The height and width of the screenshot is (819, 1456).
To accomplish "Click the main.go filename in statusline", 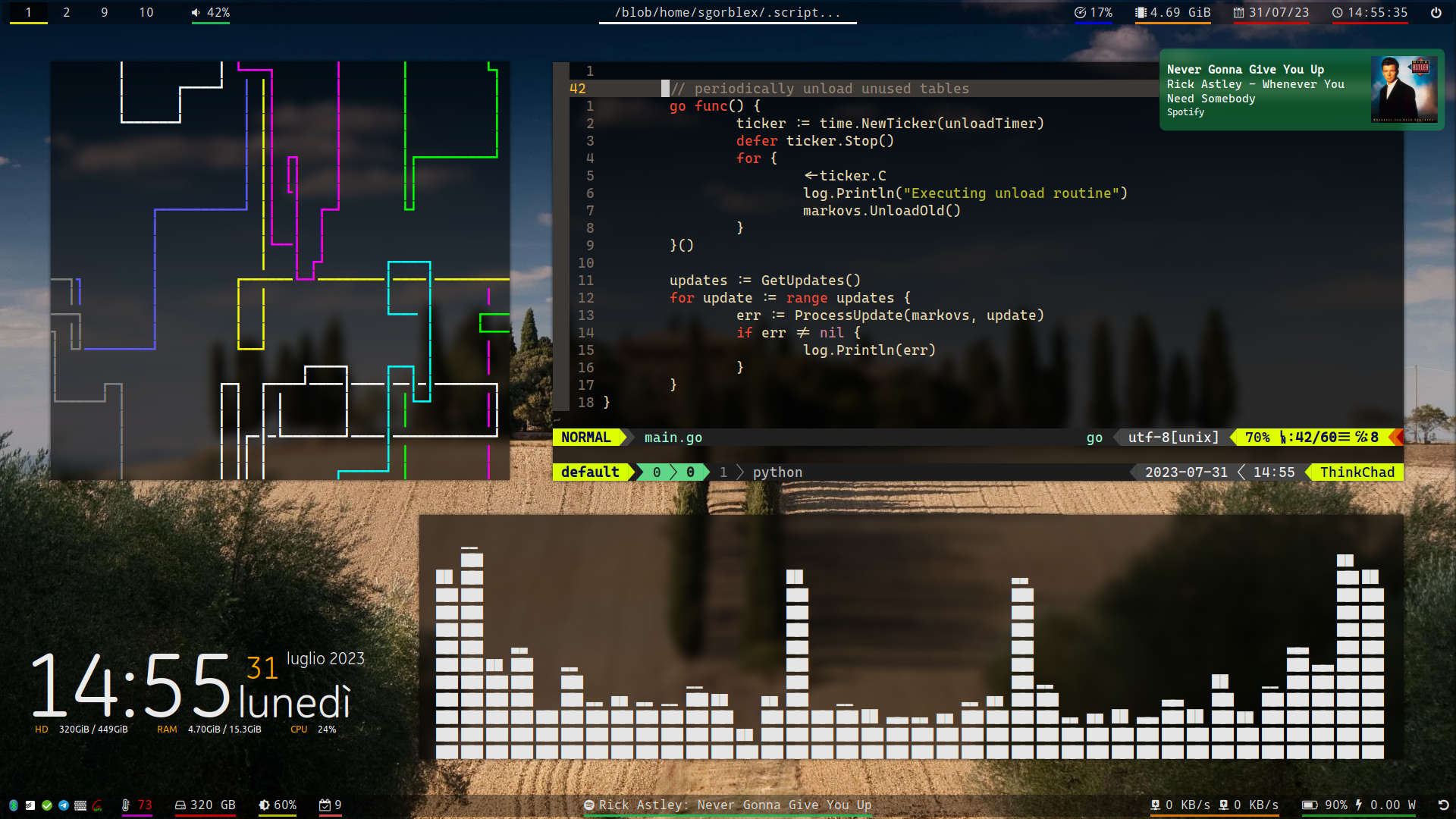I will 673,438.
